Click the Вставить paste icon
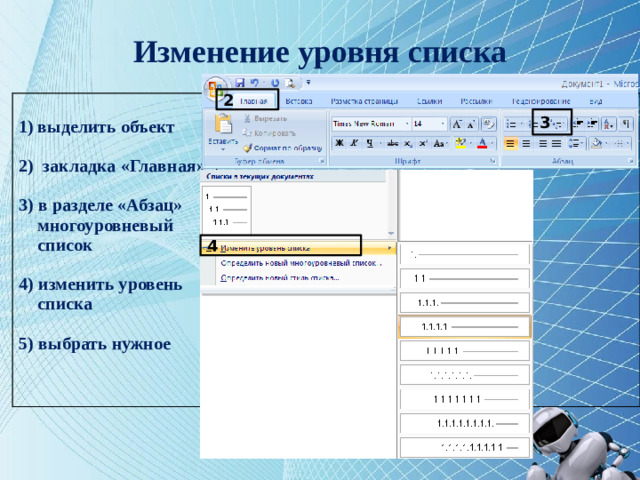 tap(223, 124)
